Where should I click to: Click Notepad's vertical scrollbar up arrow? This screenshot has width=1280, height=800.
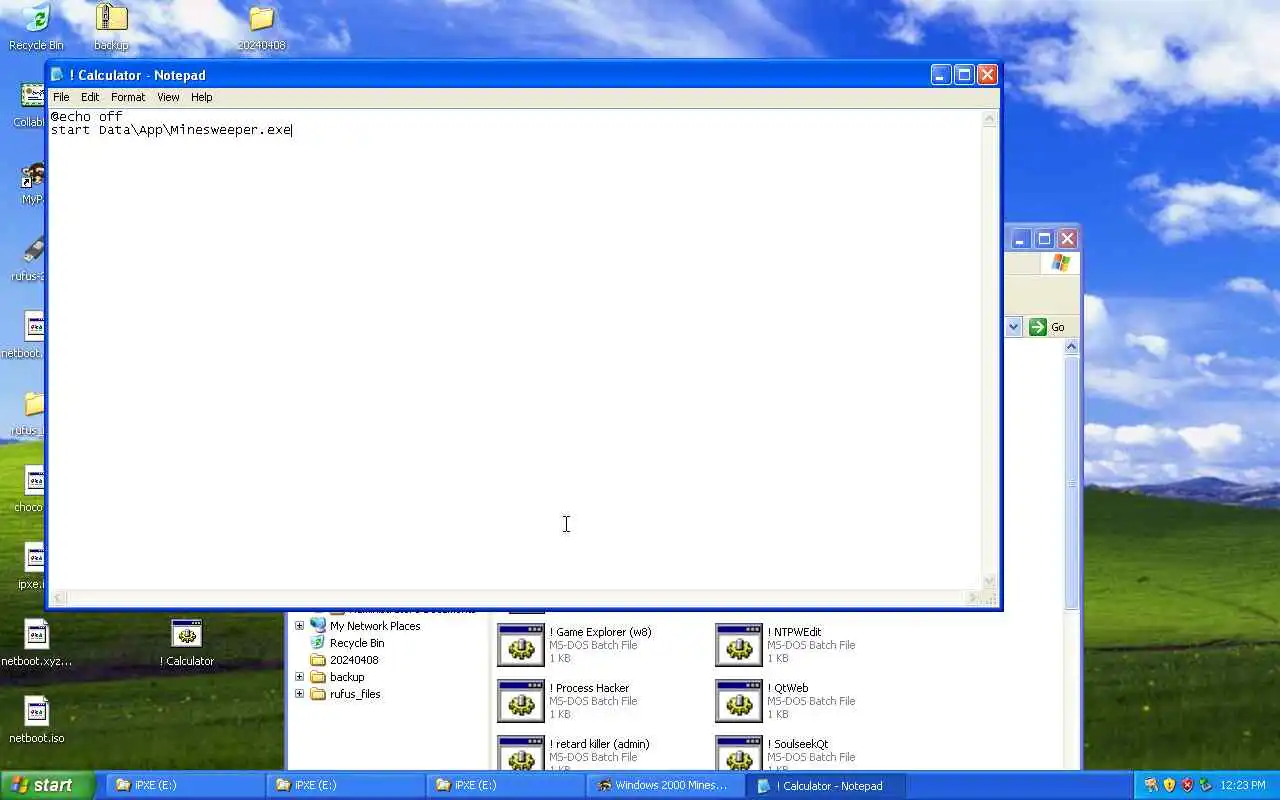point(990,119)
